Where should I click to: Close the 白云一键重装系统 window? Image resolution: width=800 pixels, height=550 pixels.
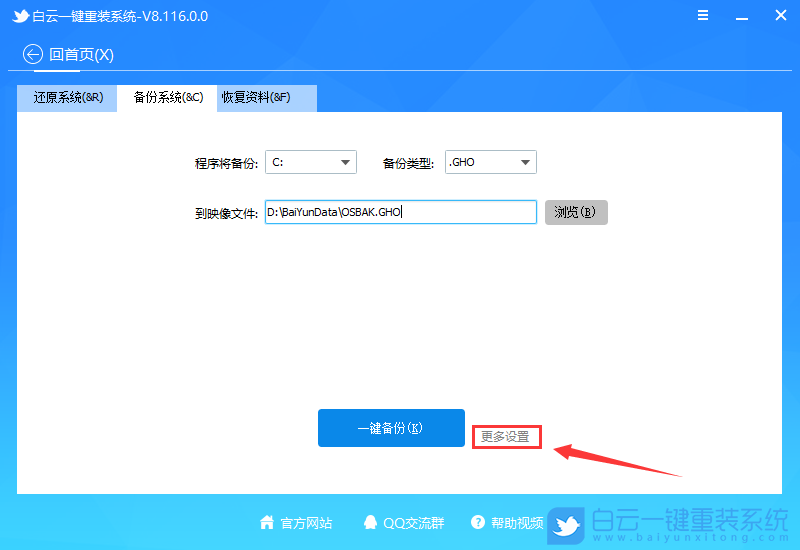[781, 15]
